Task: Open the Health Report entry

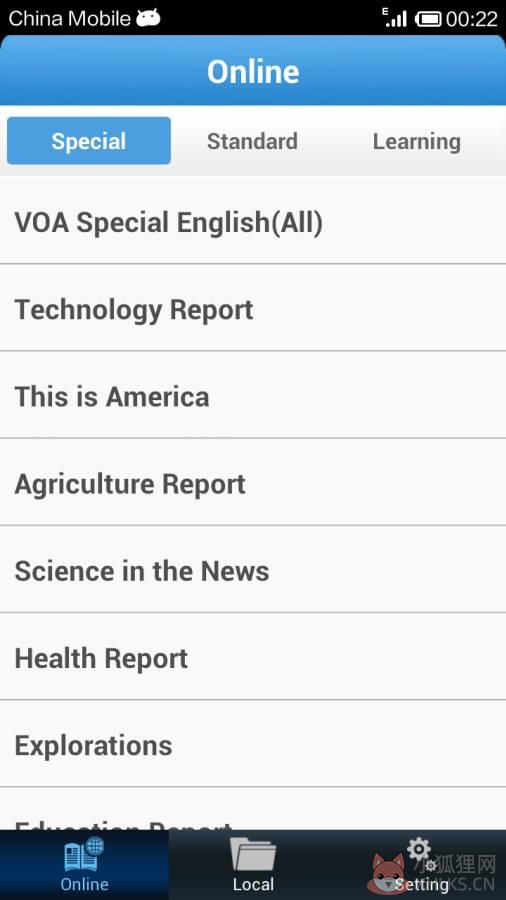Action: pos(253,657)
